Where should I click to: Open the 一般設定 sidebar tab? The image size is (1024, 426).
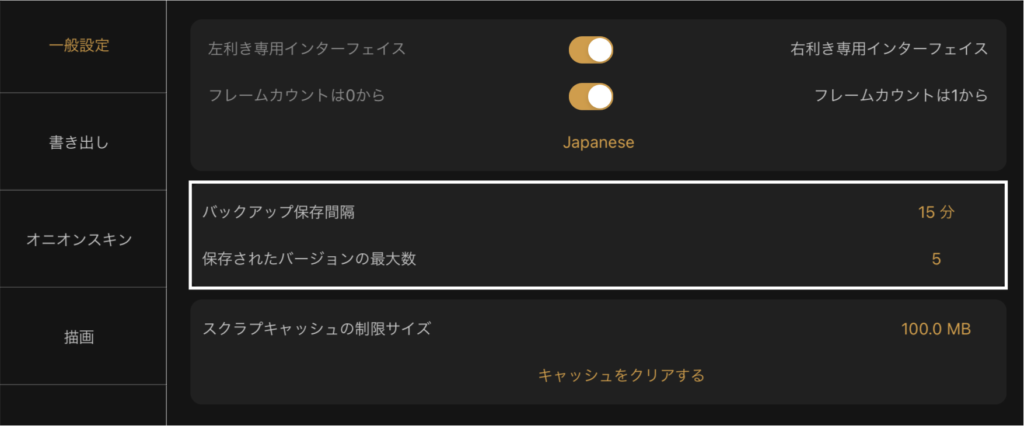click(79, 47)
